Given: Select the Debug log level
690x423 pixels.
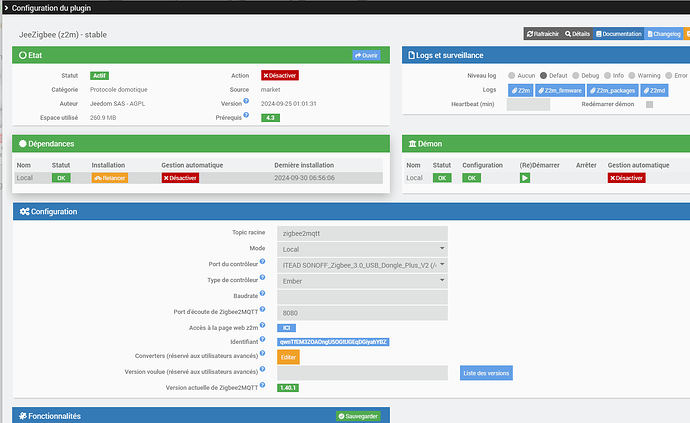Looking at the screenshot, I should pyautogui.click(x=576, y=76).
